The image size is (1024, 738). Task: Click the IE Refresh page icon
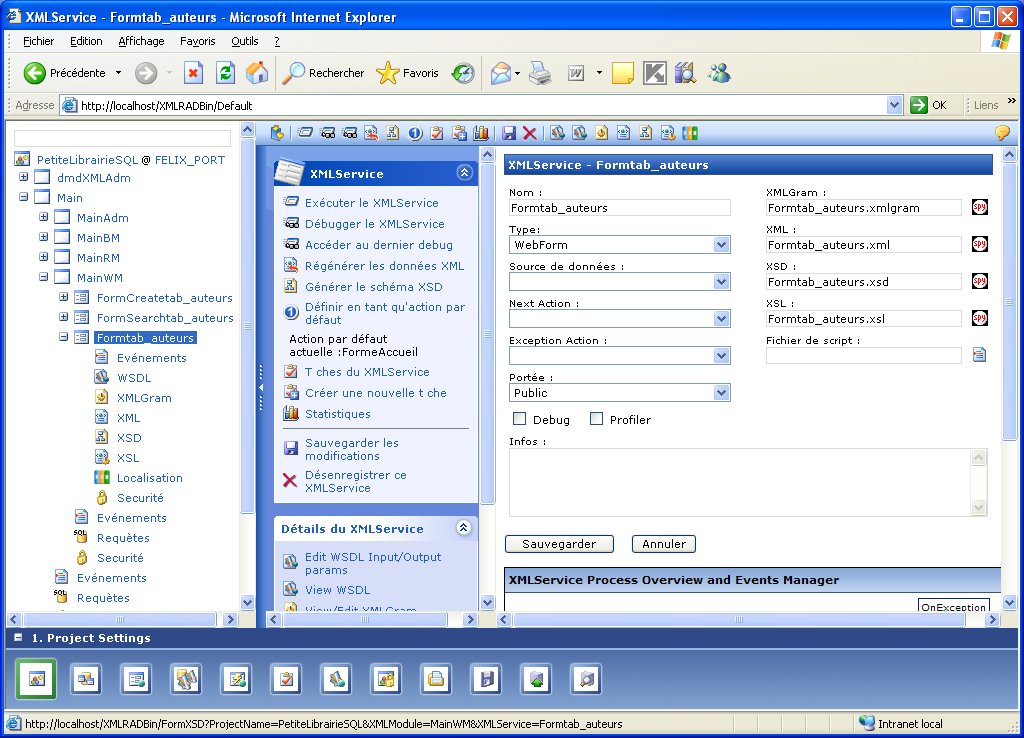[226, 73]
